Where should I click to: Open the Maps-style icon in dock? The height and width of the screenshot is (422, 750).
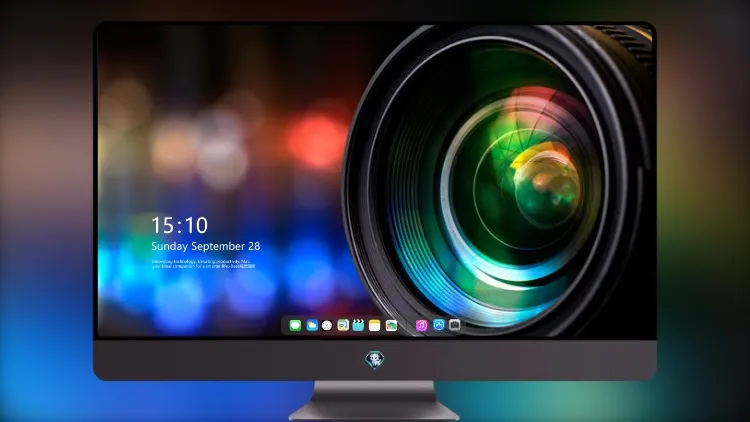pyautogui.click(x=343, y=325)
